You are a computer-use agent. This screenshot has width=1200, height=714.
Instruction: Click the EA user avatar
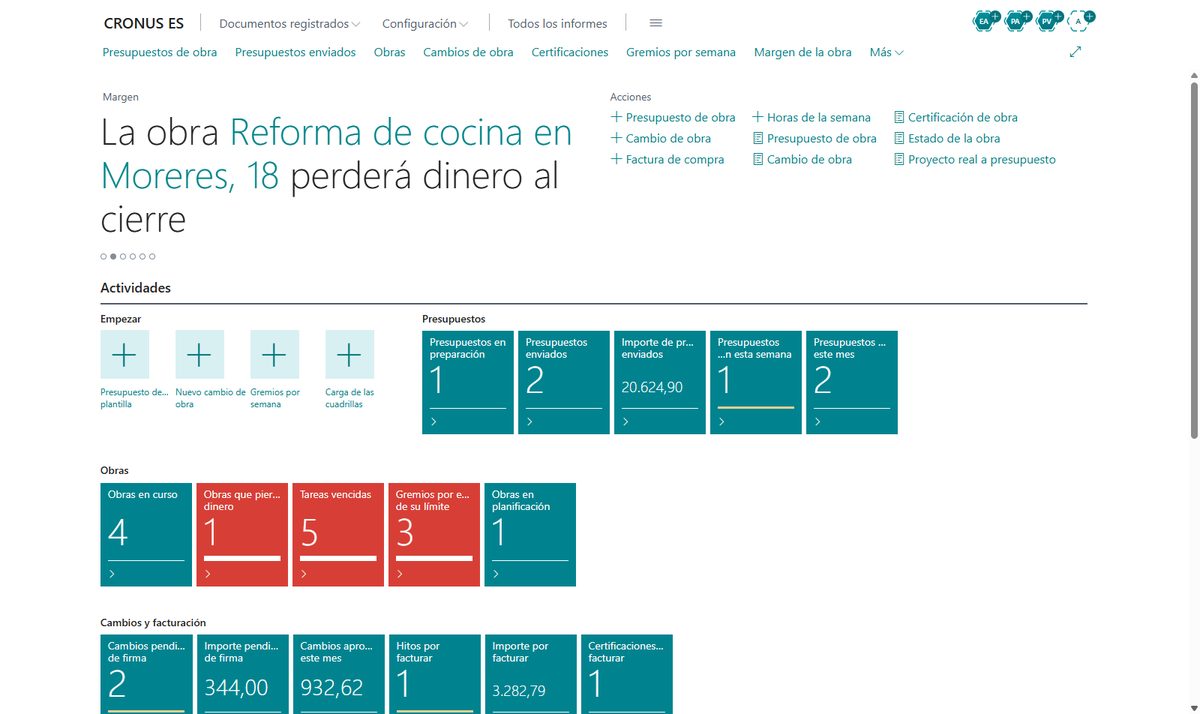985,20
